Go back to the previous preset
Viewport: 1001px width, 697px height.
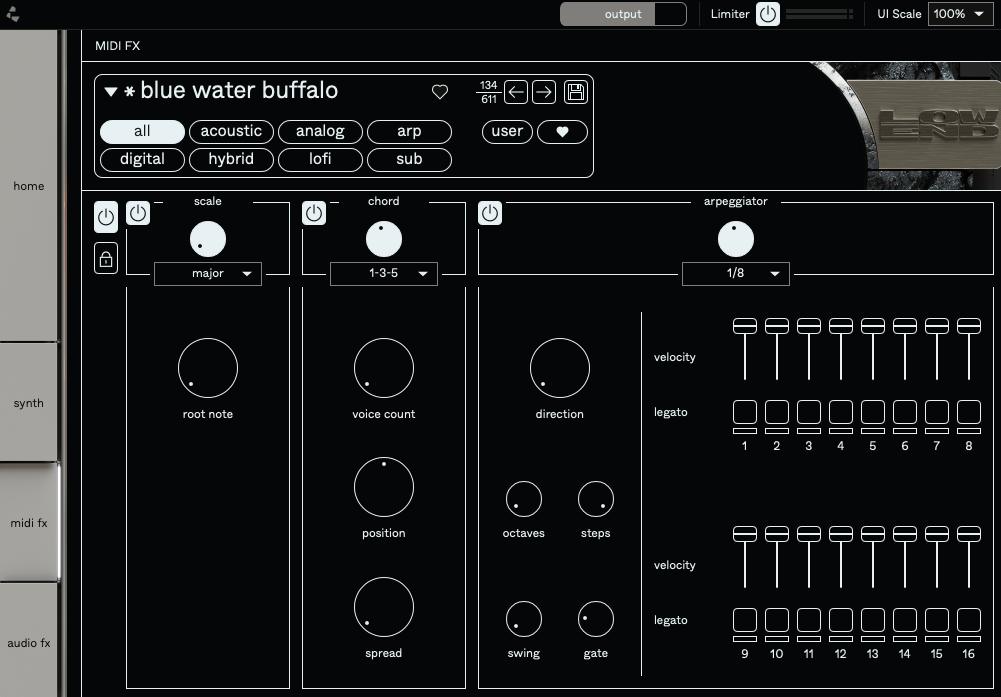click(x=516, y=91)
